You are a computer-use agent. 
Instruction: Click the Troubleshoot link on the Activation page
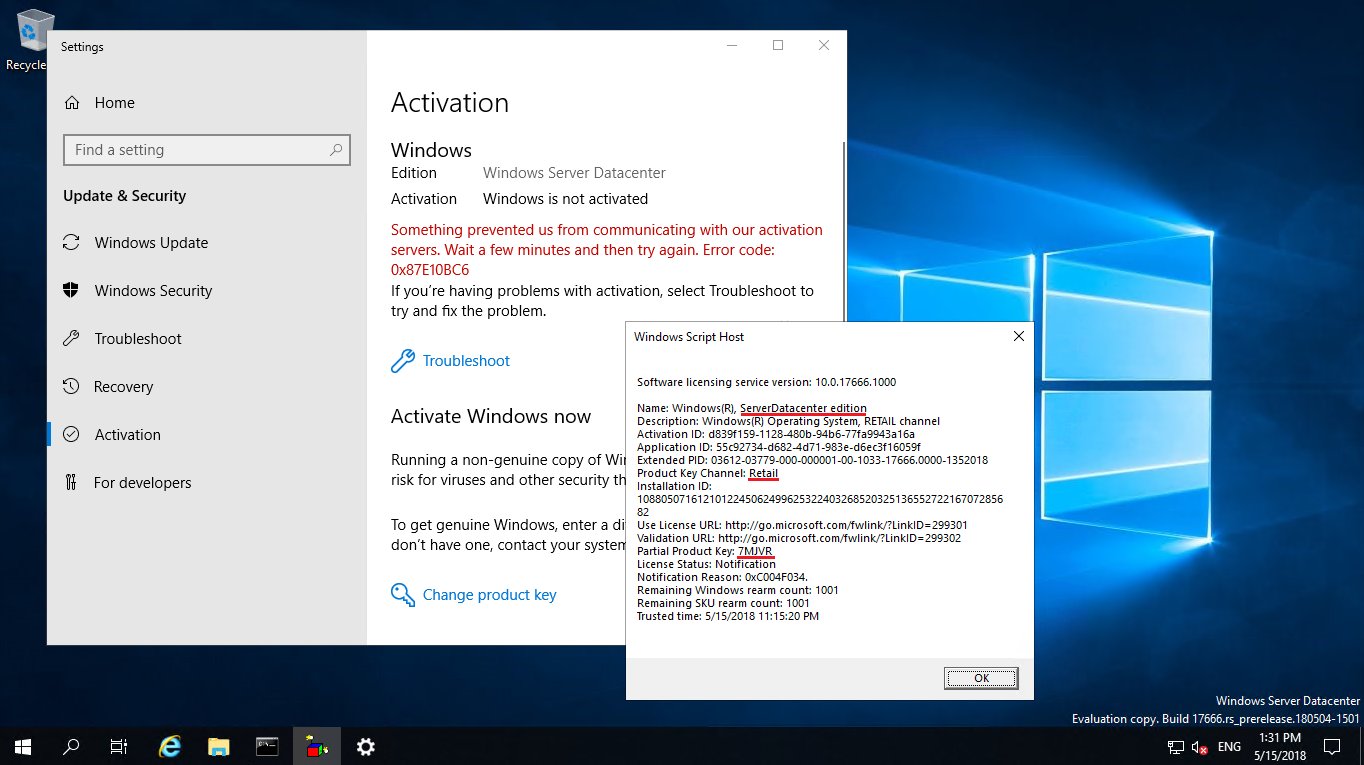click(465, 360)
